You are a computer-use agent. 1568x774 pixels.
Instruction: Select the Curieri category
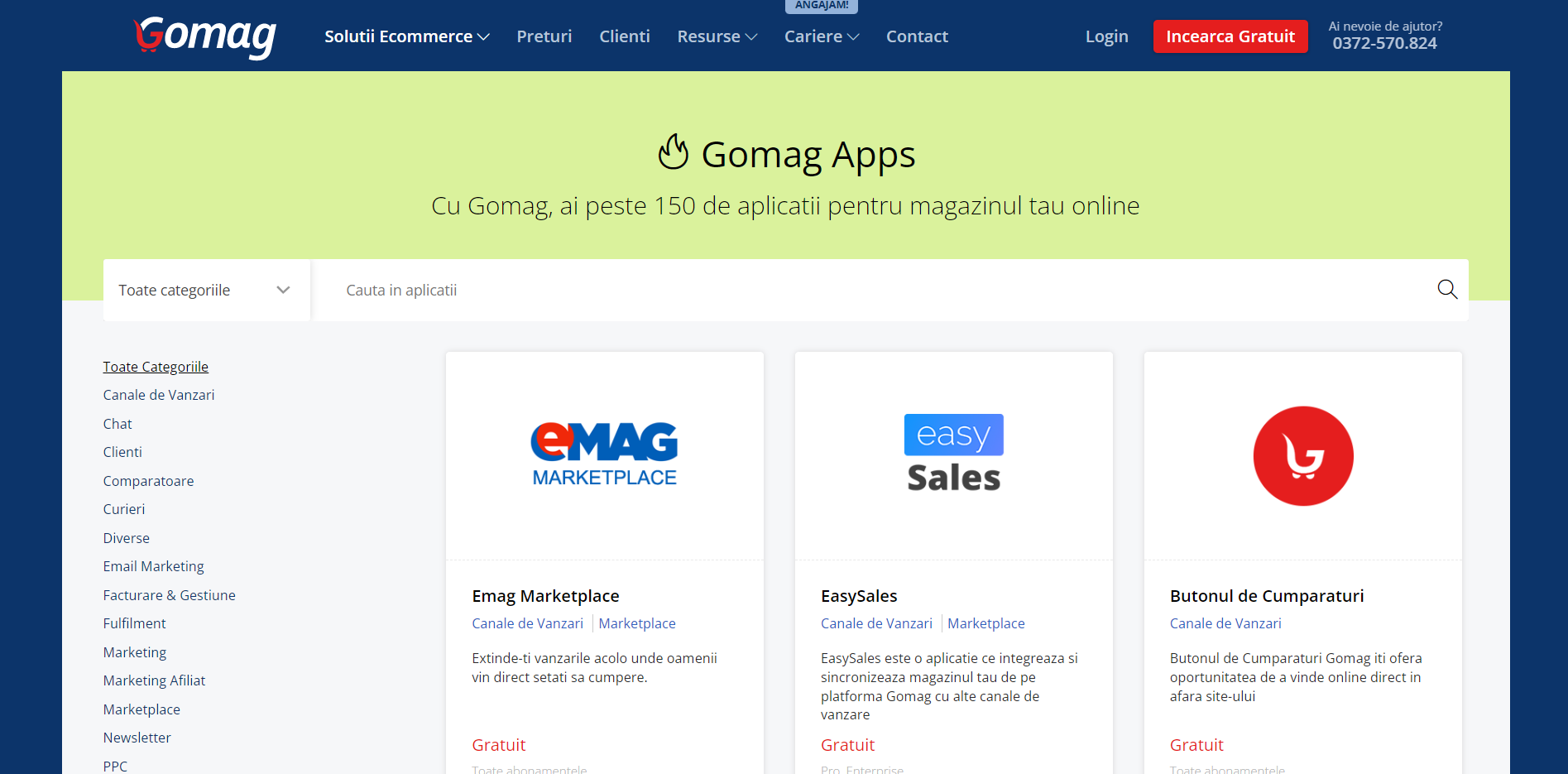point(124,509)
